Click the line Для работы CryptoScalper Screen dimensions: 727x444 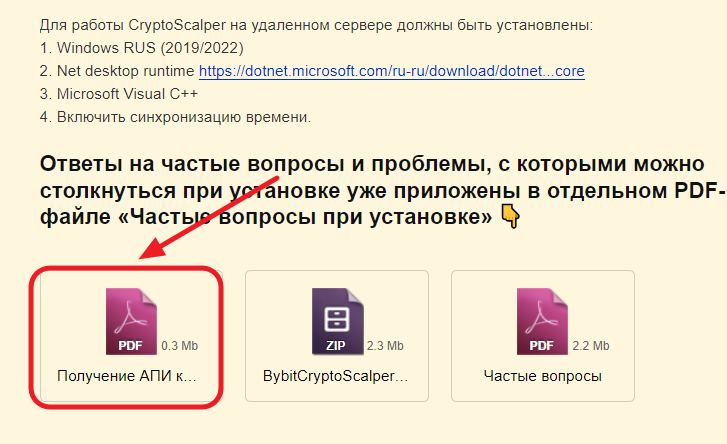(316, 25)
